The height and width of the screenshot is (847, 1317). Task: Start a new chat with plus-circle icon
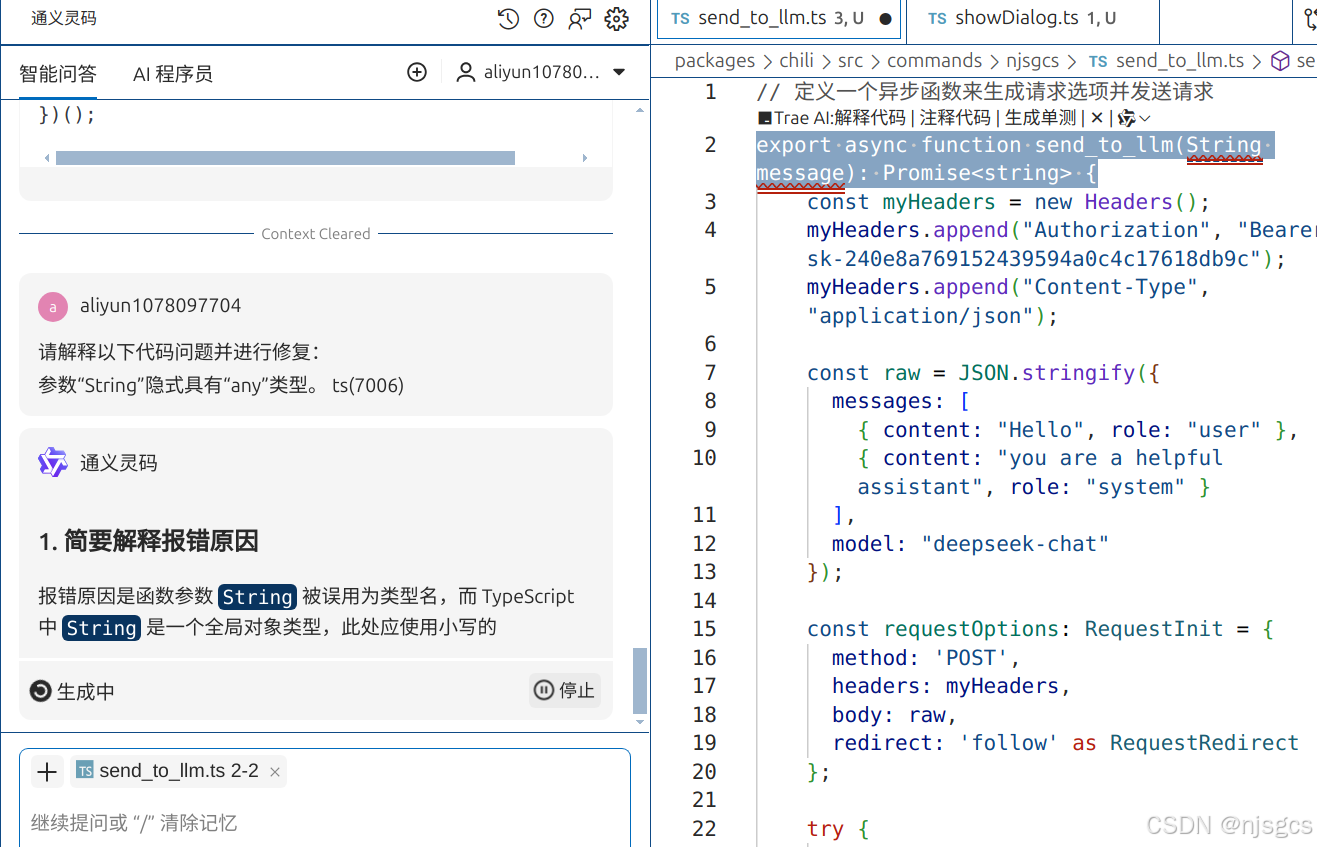tap(417, 72)
